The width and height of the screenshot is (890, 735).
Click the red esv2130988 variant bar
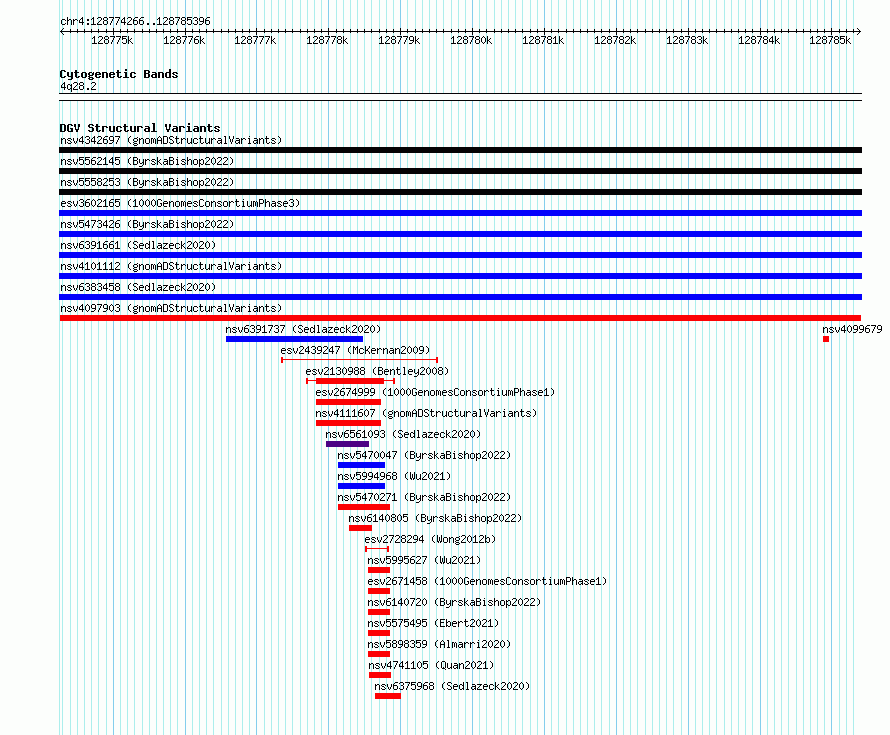point(350,381)
